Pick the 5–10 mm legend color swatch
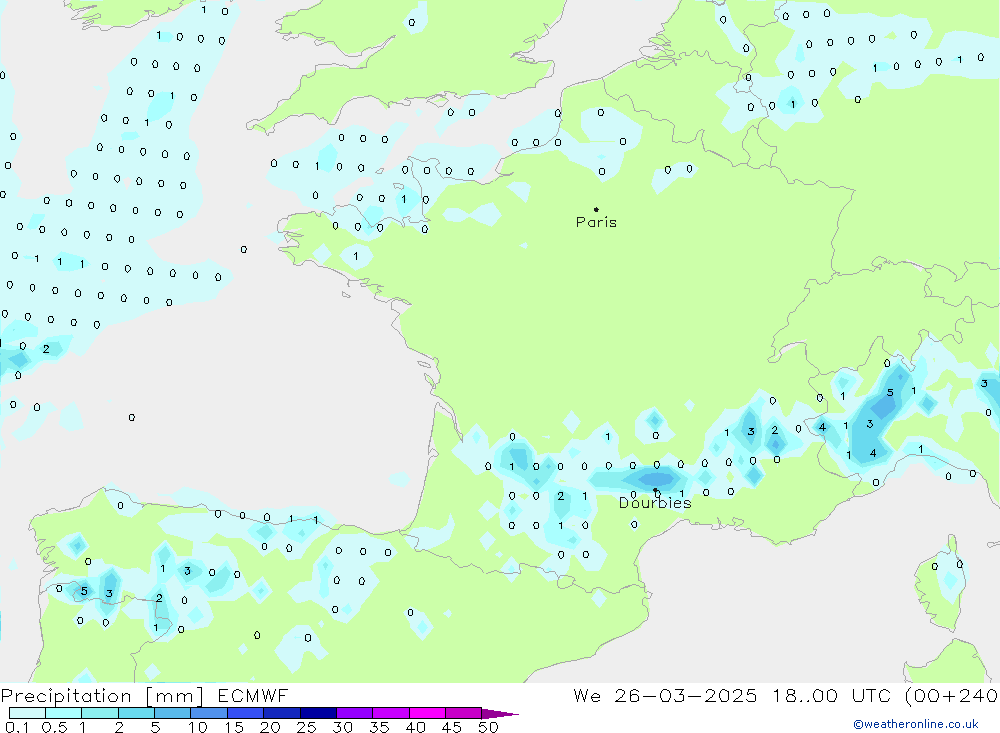This screenshot has height=733, width=1000. [173, 713]
